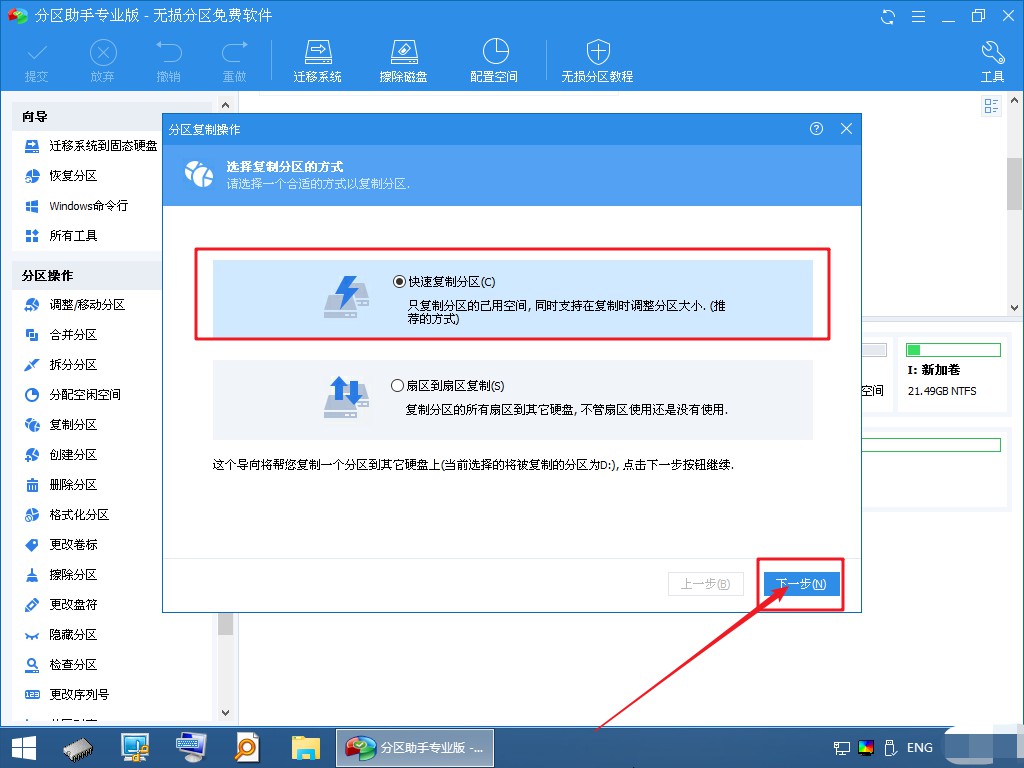Open the computer keyboard taskbar icon
Viewport: 1024px width, 768px height.
click(x=191, y=748)
